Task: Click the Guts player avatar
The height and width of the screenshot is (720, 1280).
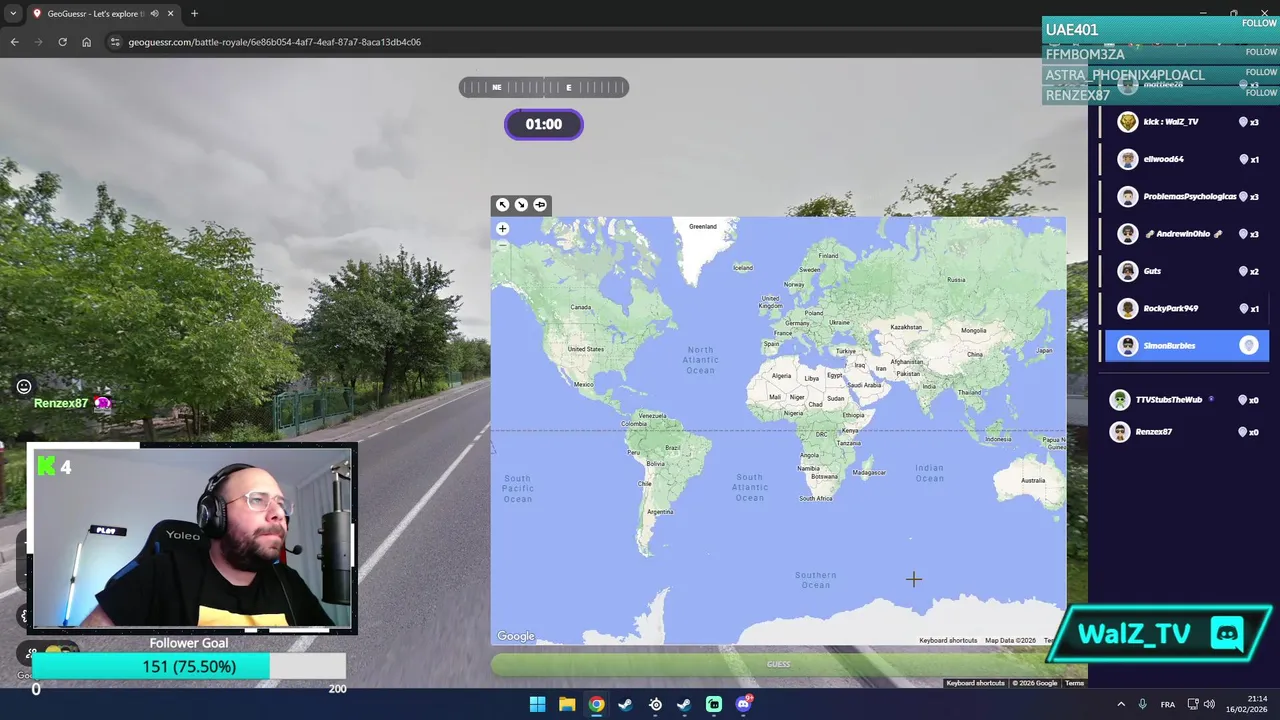Action: [1128, 271]
